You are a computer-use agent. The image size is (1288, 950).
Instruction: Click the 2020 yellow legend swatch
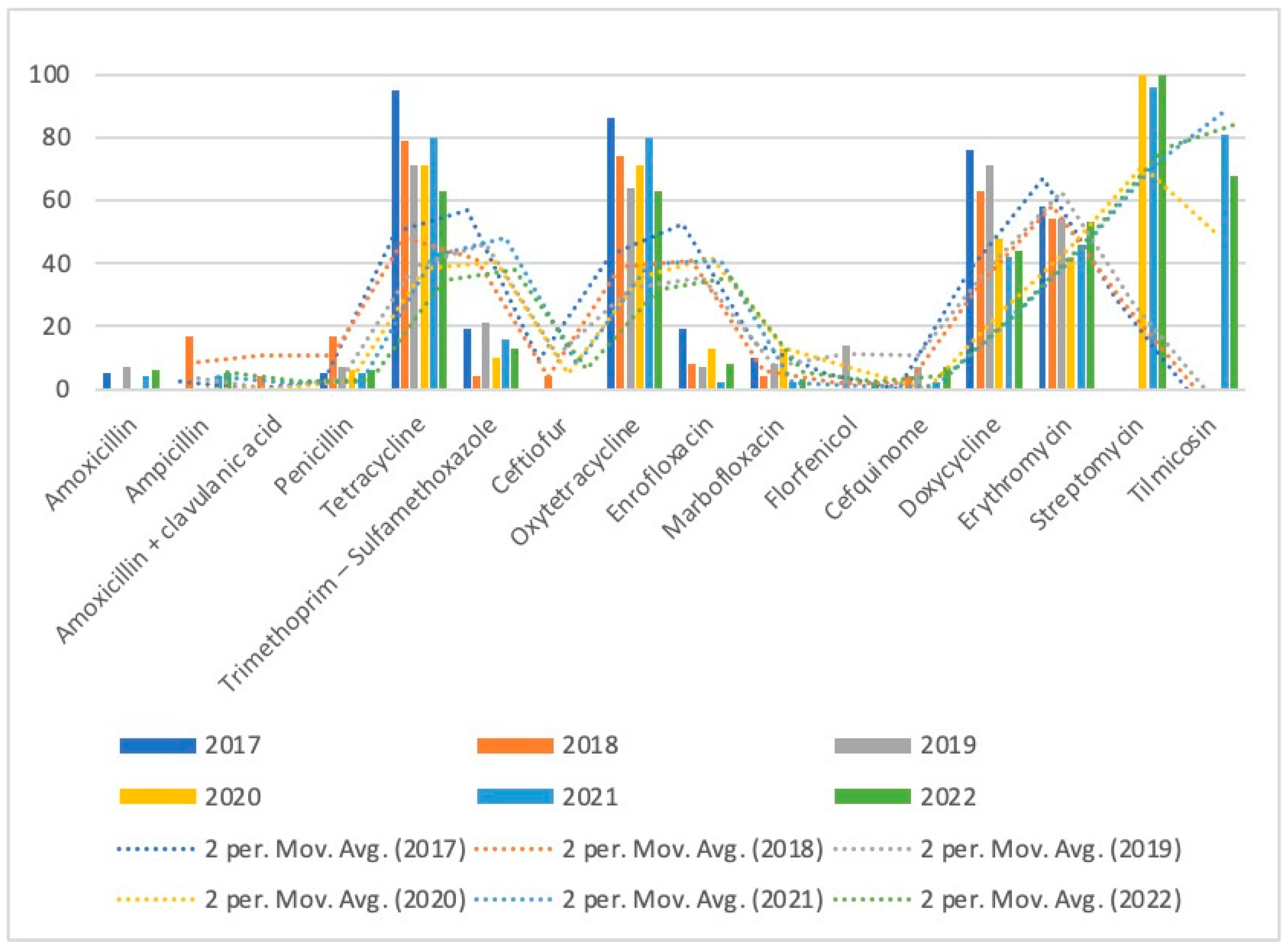[158, 796]
